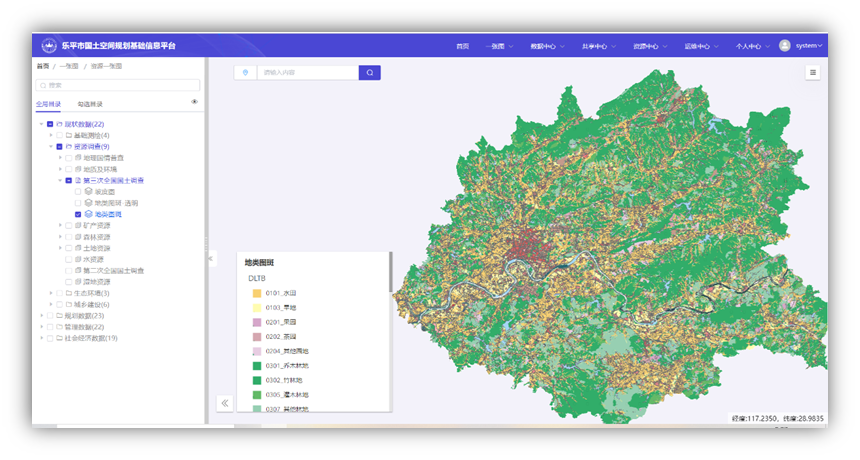Switch to the 勾选目录 tab
This screenshot has height=460, width=860.
(x=90, y=104)
